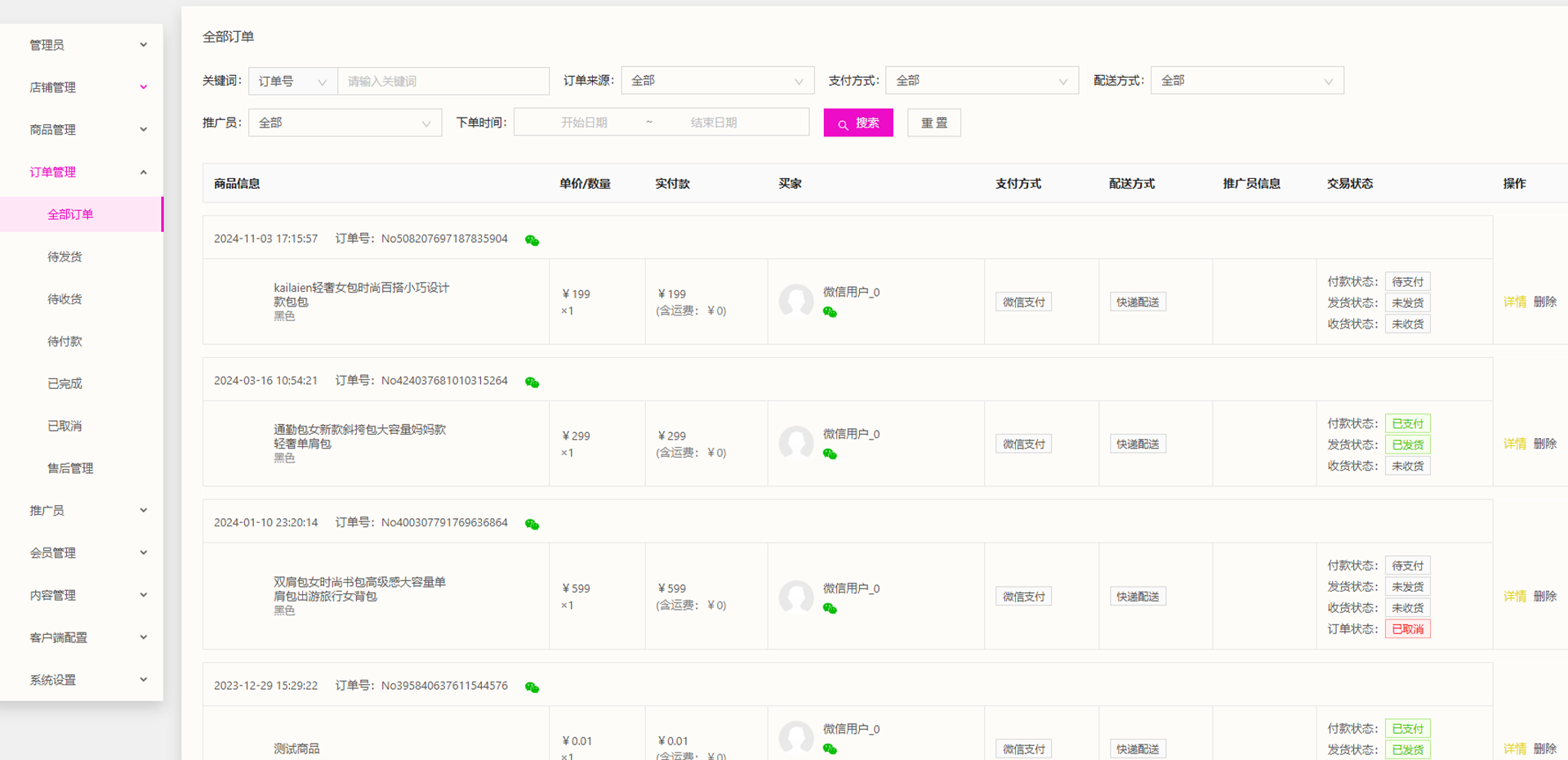The height and width of the screenshot is (760, 1568).
Task: Click WeChat icon under buyer in ¥199 order
Action: (x=830, y=312)
